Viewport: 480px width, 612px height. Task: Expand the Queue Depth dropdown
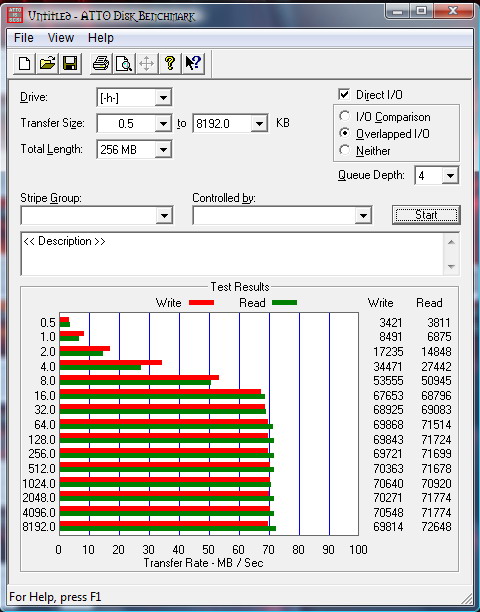pos(450,176)
